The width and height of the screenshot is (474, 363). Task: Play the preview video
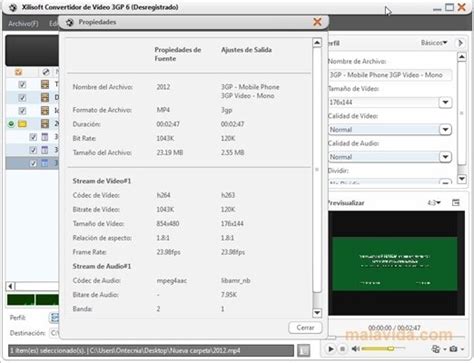click(331, 349)
